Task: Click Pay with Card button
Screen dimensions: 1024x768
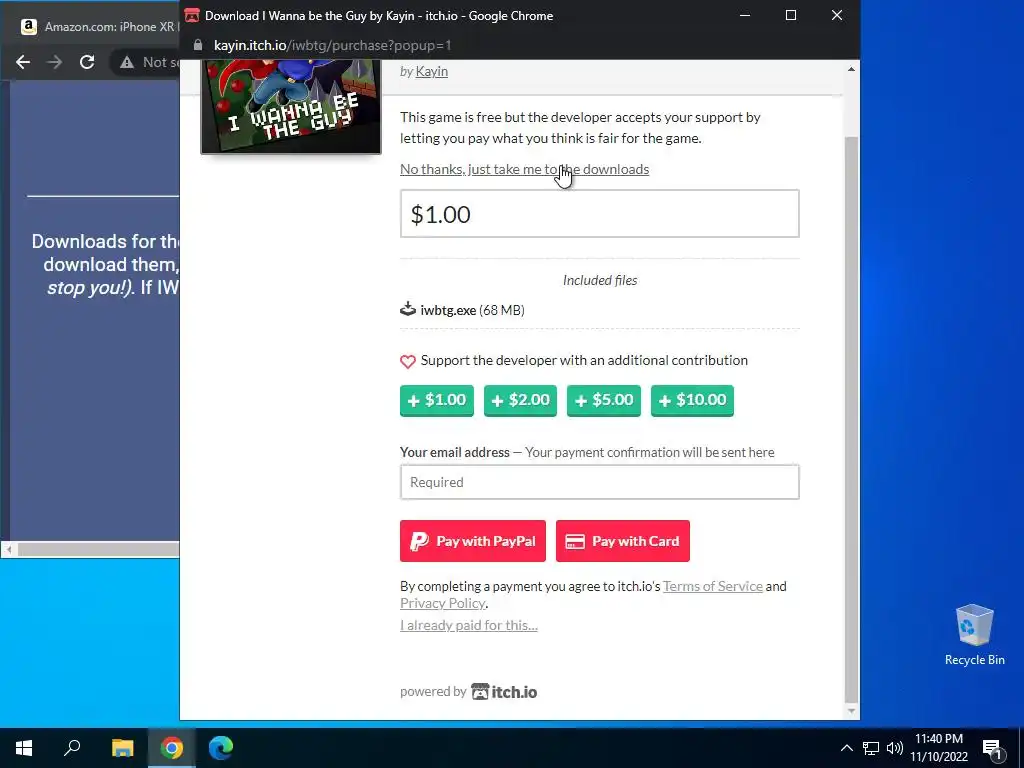Action: [623, 541]
